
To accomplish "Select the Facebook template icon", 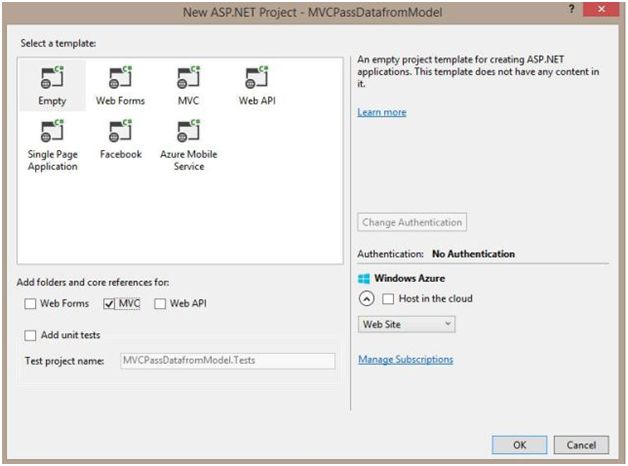I will pos(120,131).
